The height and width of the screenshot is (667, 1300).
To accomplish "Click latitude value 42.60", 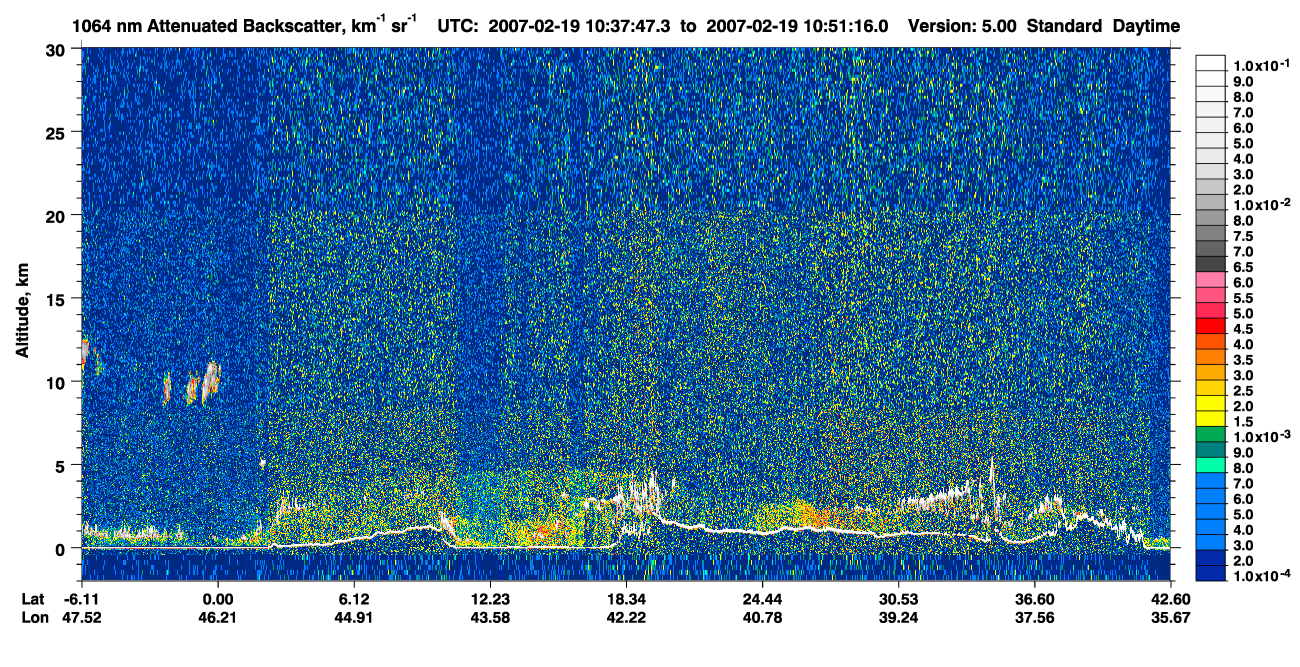I will pos(1170,598).
